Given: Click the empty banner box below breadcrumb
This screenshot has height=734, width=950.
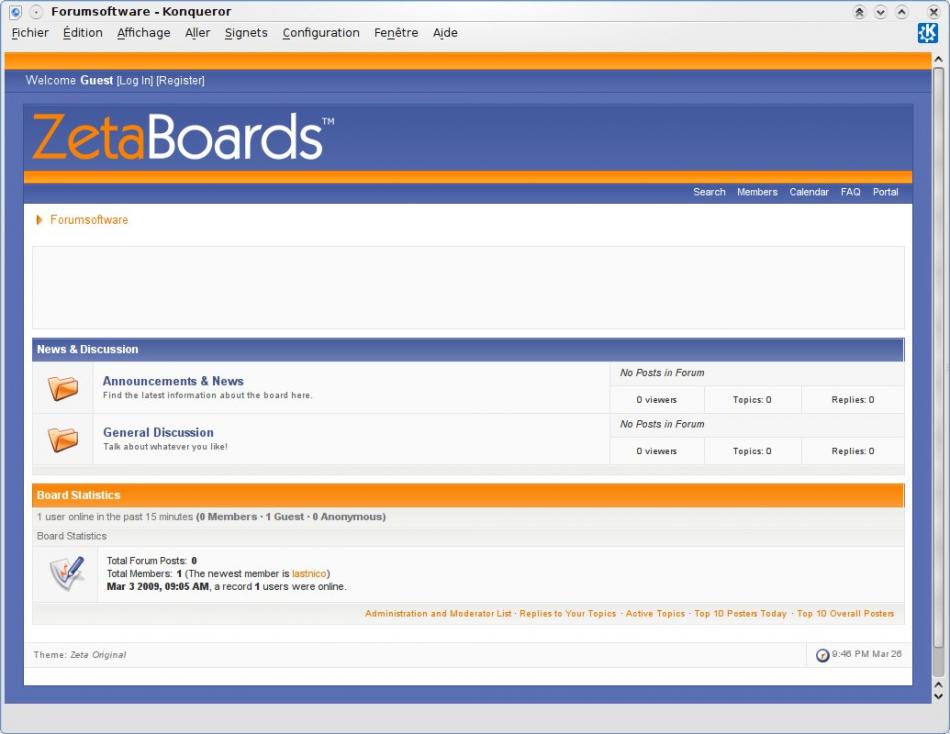Looking at the screenshot, I should [x=468, y=287].
